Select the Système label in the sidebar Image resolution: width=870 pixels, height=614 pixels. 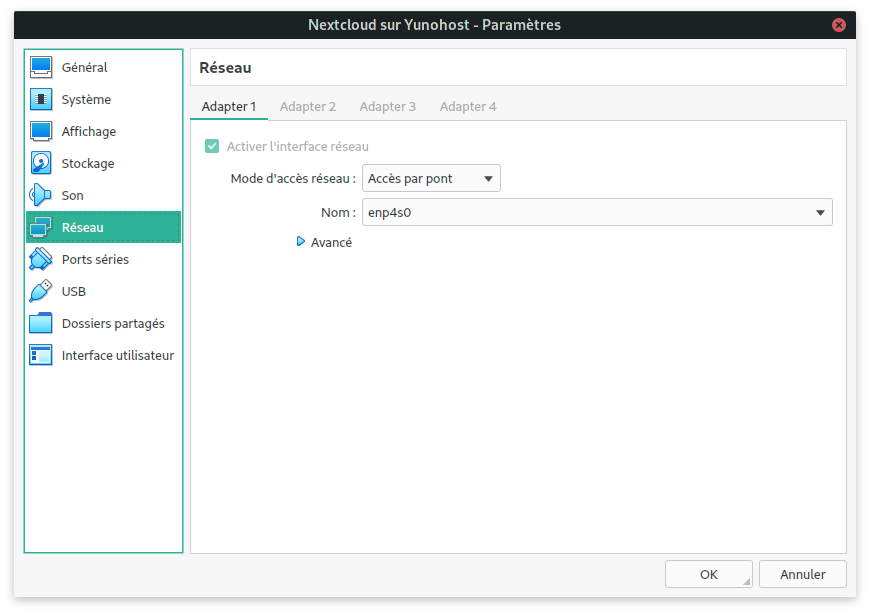(86, 100)
